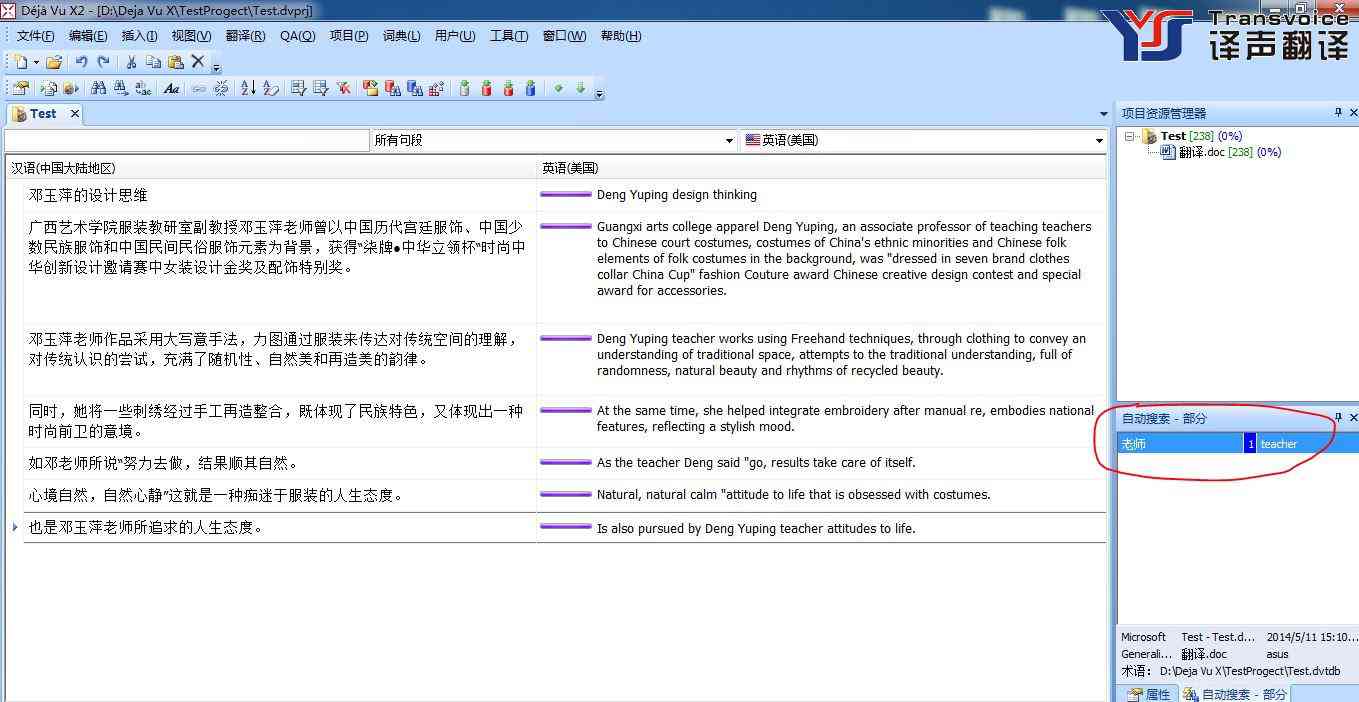The image size is (1359, 702).
Task: Click the Paste clipboard icon
Action: [176, 62]
